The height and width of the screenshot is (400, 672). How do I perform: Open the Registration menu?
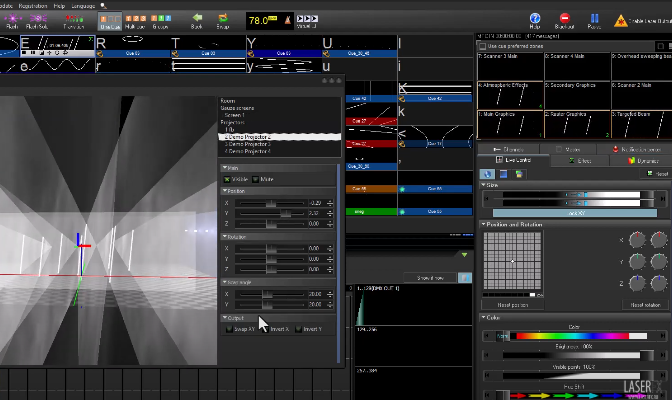(33, 6)
